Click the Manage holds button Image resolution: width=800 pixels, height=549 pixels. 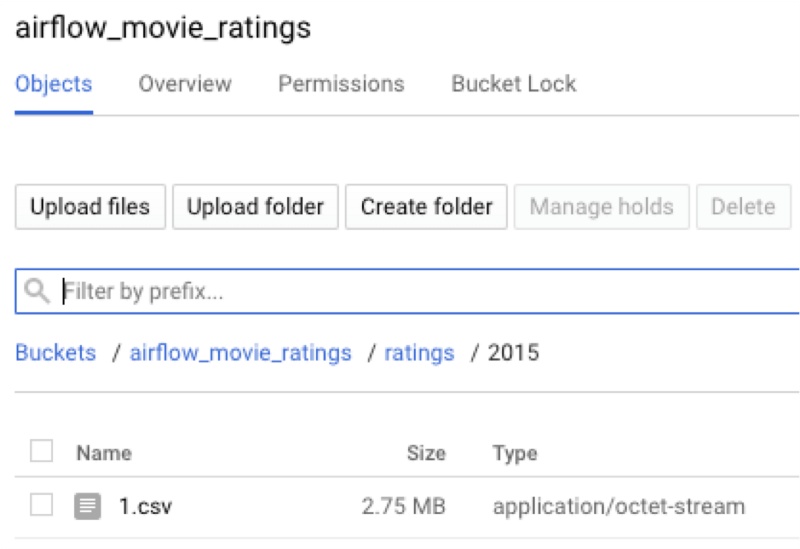coord(601,207)
